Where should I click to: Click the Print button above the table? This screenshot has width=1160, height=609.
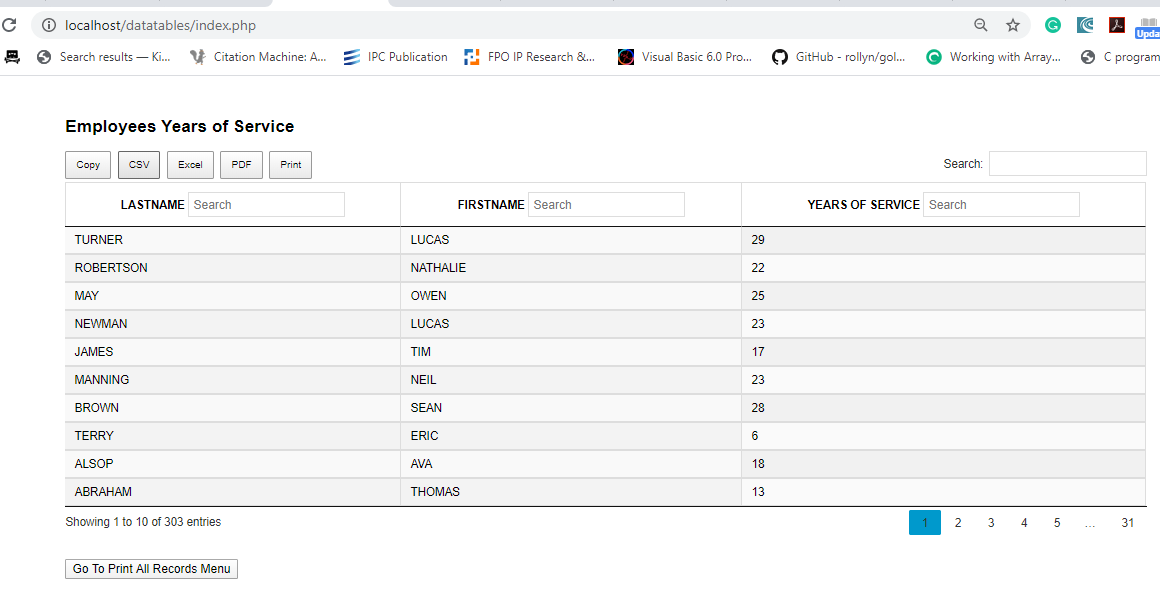(291, 165)
